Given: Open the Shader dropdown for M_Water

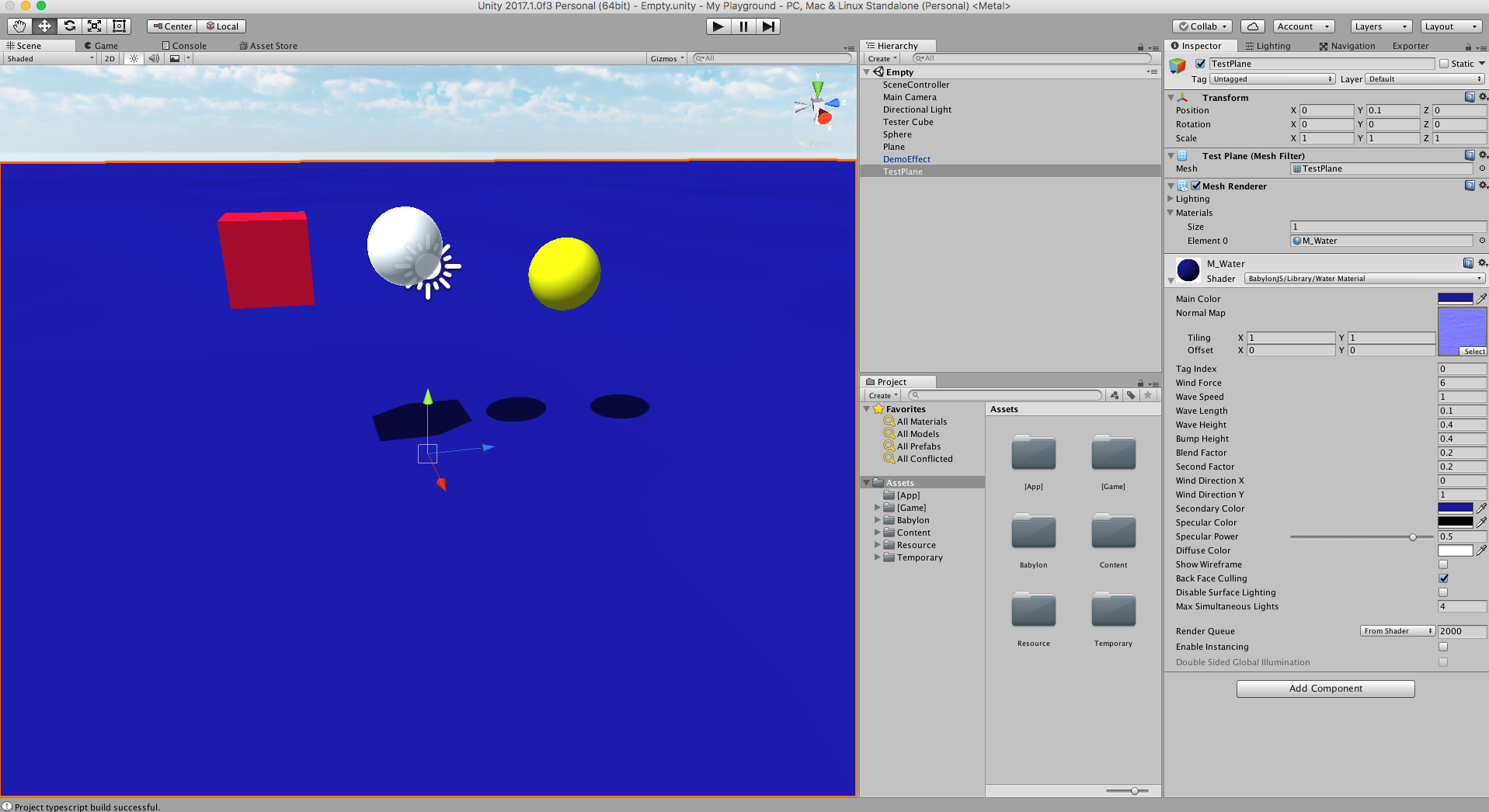Looking at the screenshot, I should (x=1365, y=279).
